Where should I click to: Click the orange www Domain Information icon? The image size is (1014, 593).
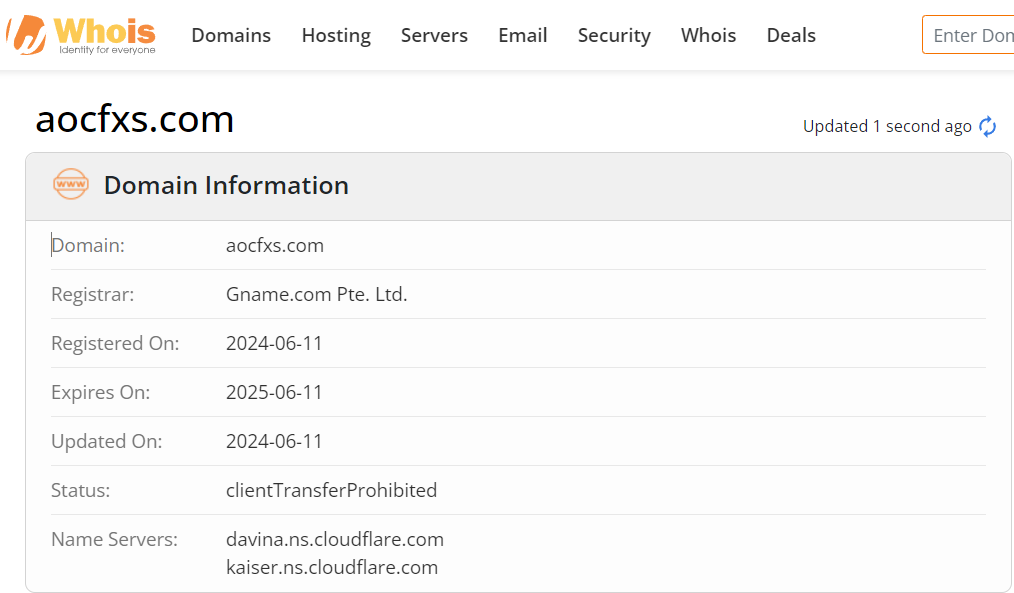(x=70, y=184)
